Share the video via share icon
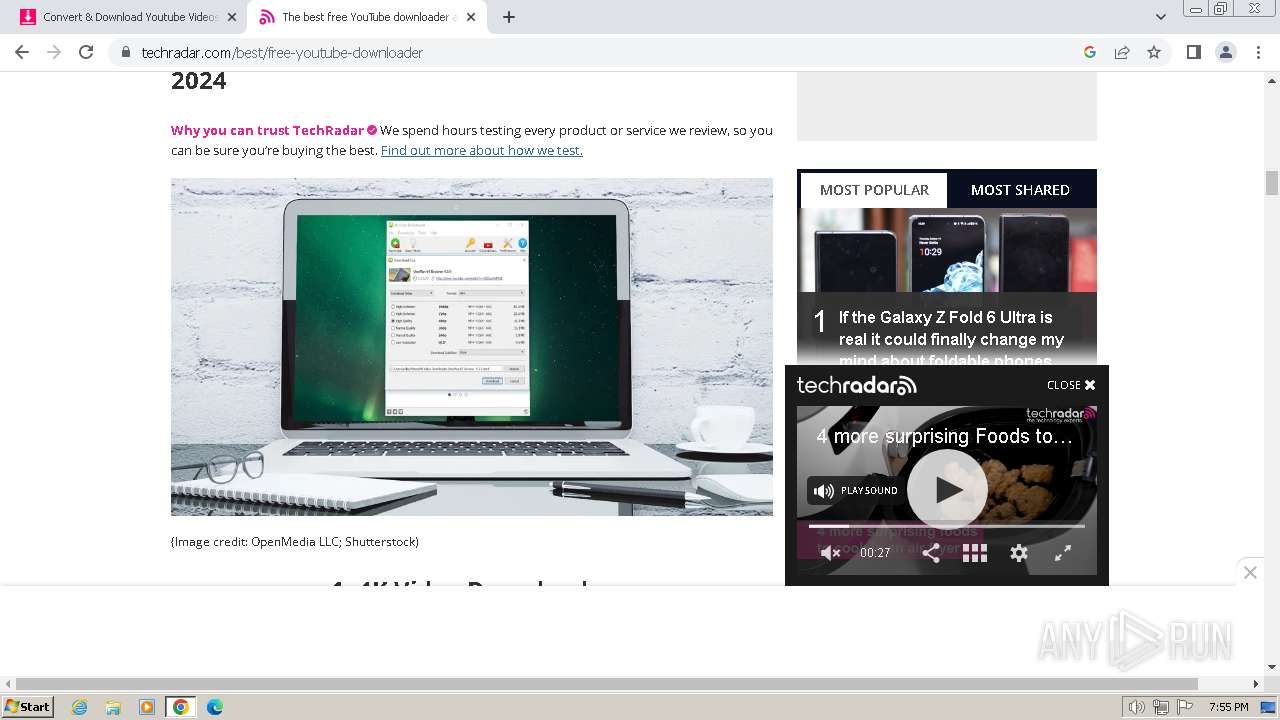Image resolution: width=1280 pixels, height=720 pixels. click(931, 553)
